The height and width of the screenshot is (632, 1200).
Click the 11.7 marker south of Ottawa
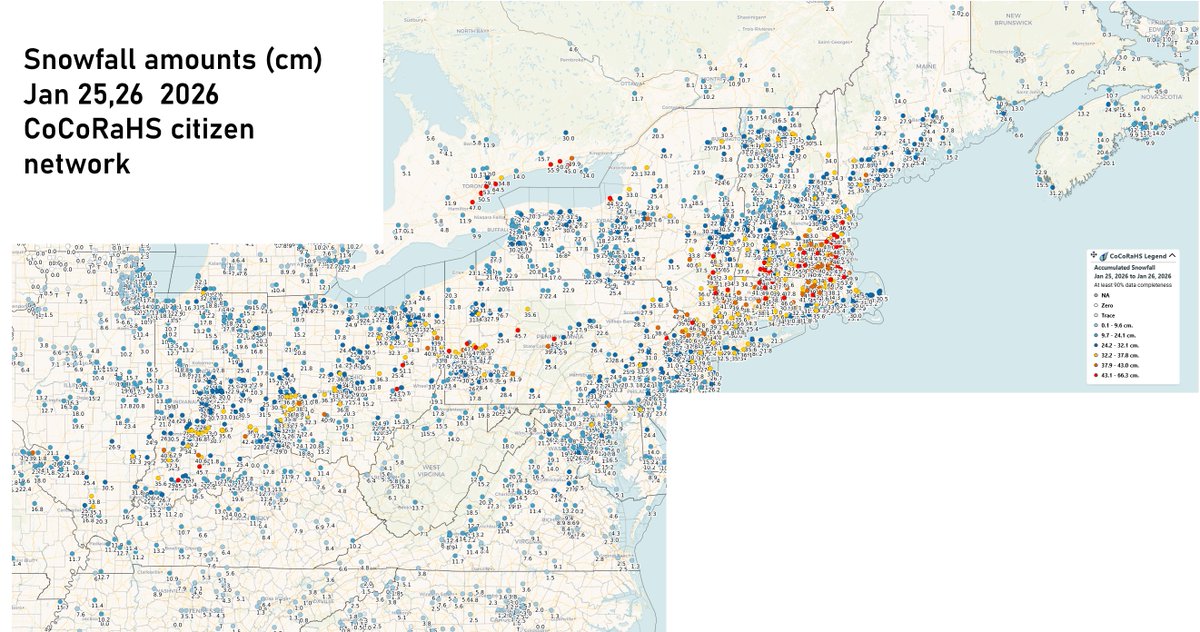click(634, 93)
